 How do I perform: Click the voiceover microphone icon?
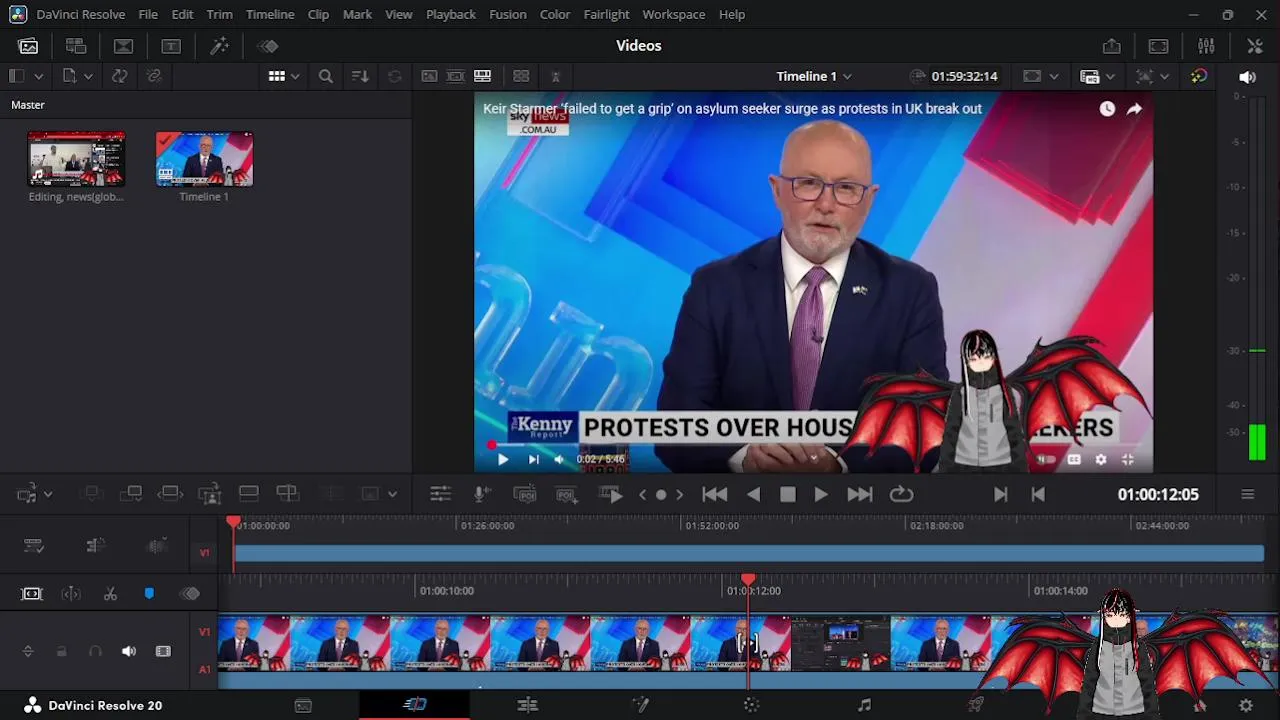click(x=482, y=494)
